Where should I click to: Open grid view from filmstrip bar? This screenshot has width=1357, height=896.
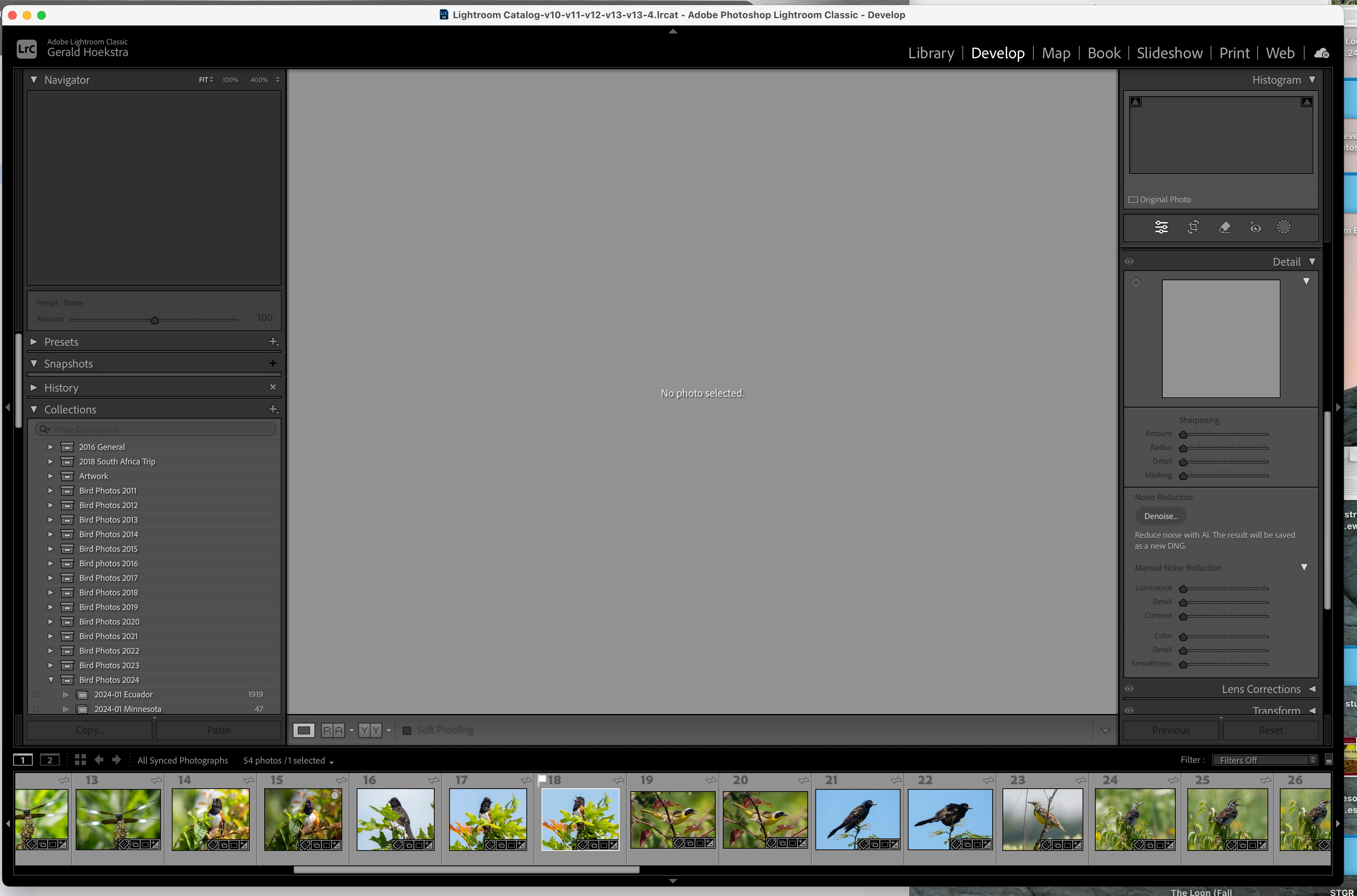80,760
